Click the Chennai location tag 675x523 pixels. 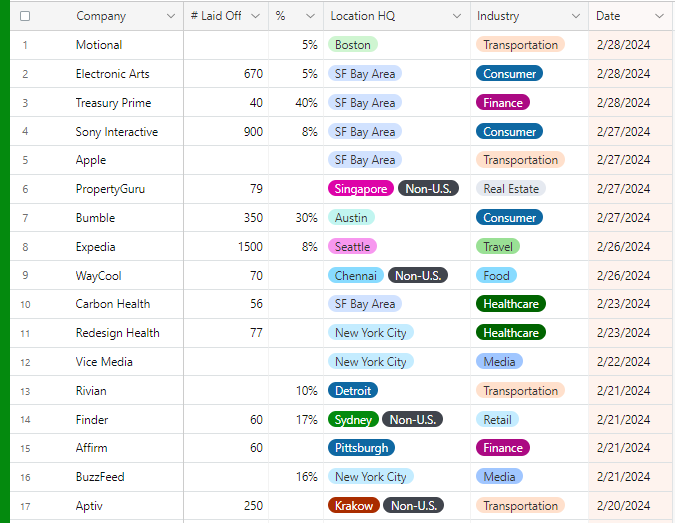(356, 275)
